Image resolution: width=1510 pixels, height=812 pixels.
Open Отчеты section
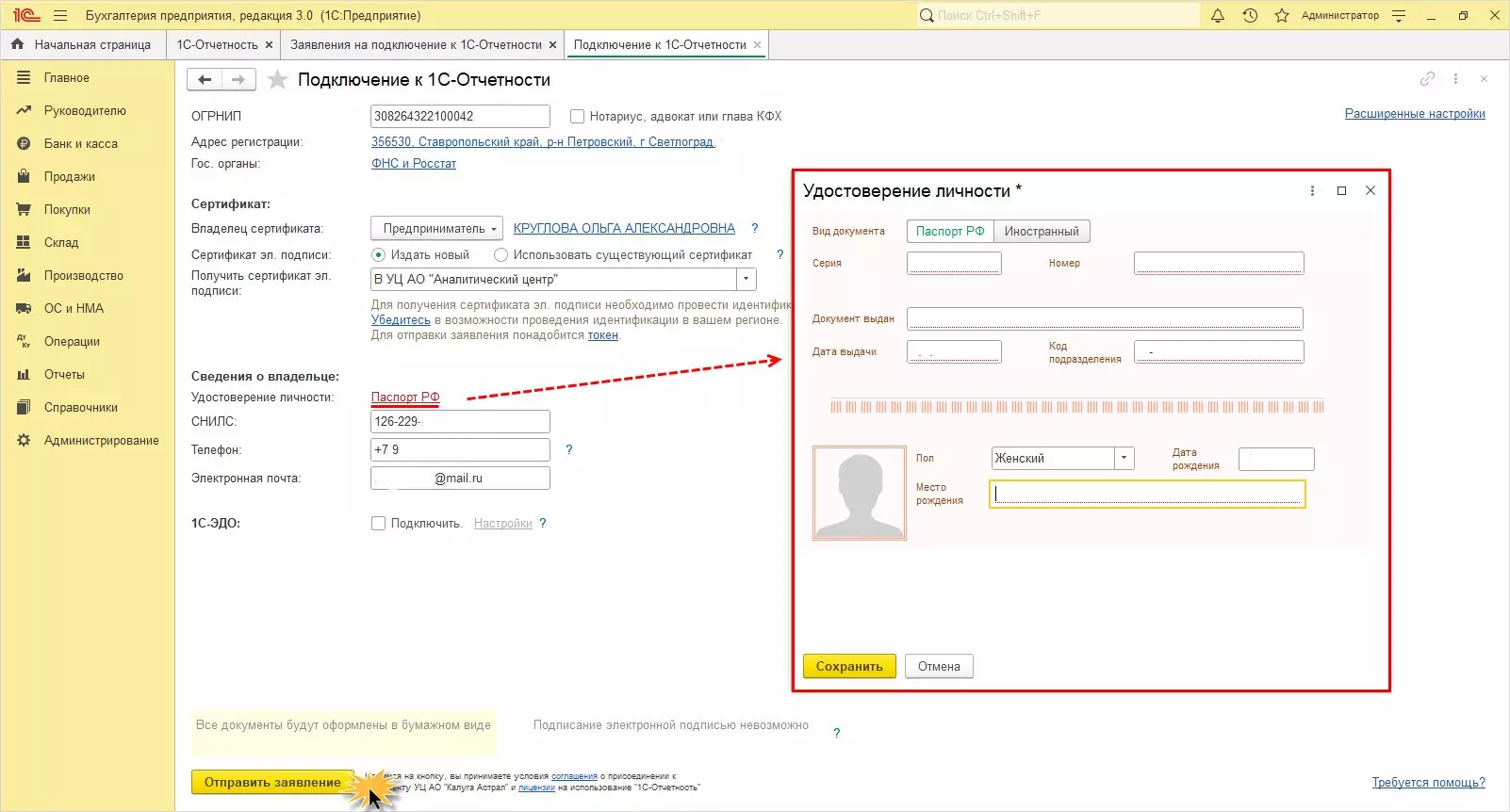click(88, 375)
